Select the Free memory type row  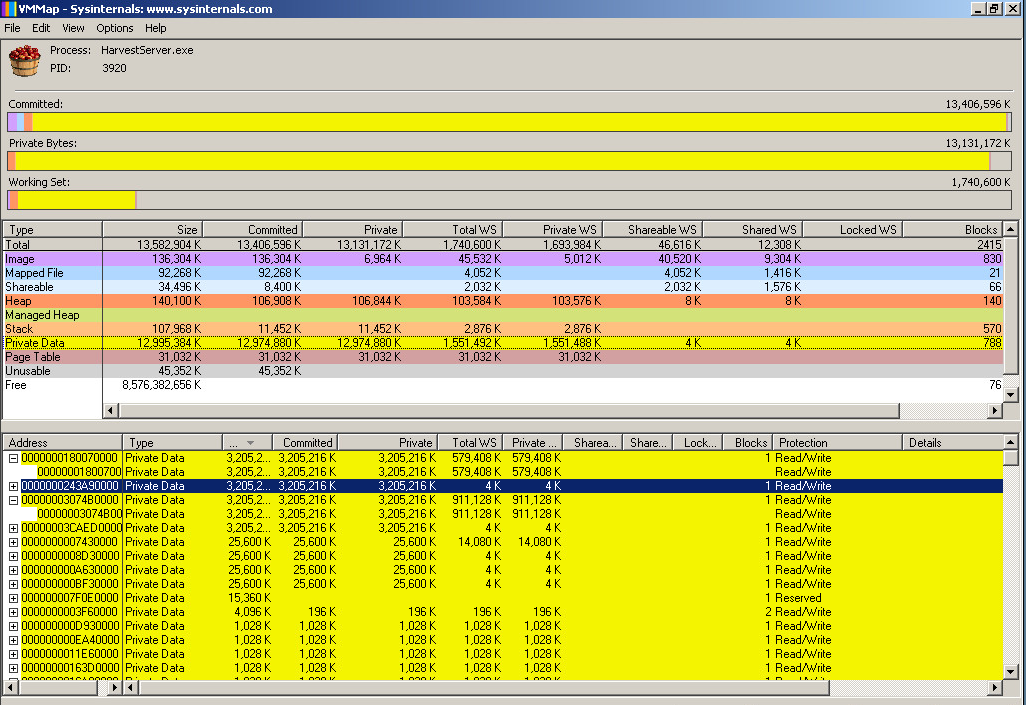pos(503,385)
